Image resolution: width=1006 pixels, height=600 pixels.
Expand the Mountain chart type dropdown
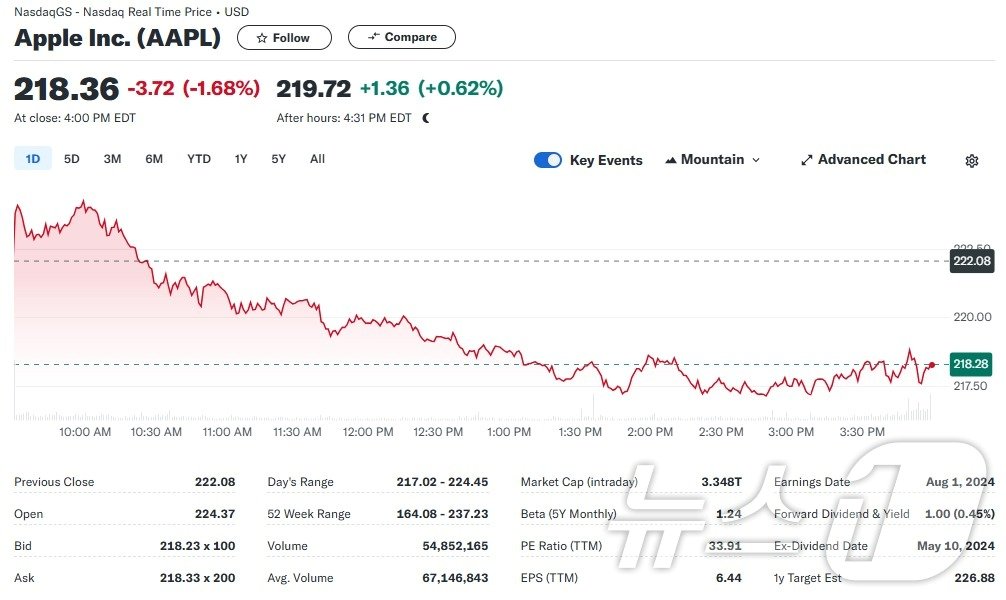pos(756,160)
